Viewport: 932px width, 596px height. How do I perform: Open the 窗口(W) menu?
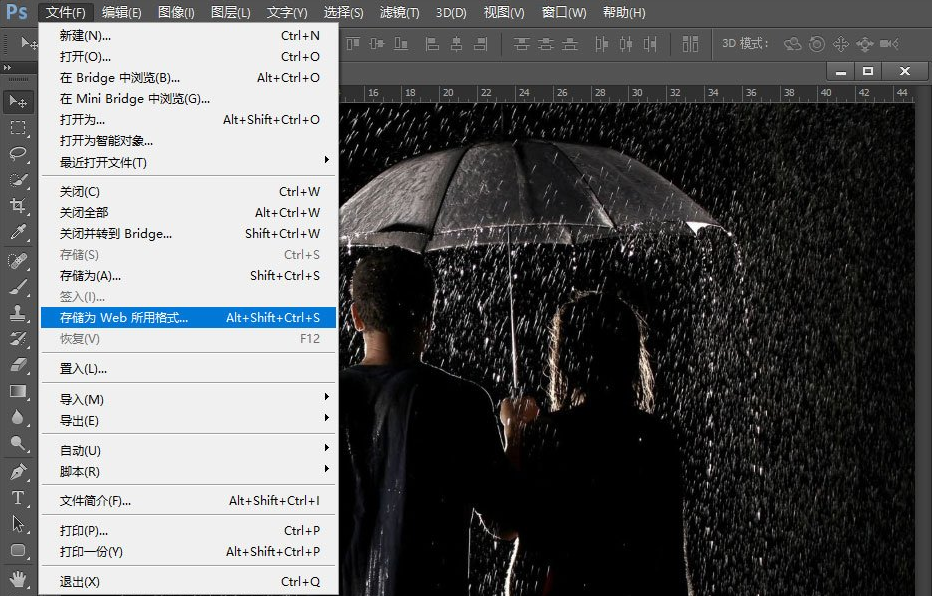[564, 12]
